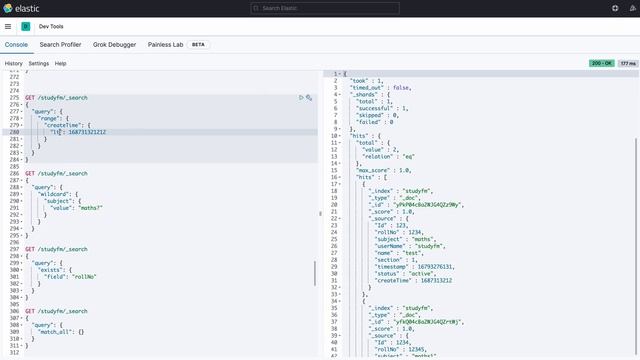This screenshot has width=640, height=360.
Task: Click the pane resize divider handle
Action: (320, 213)
